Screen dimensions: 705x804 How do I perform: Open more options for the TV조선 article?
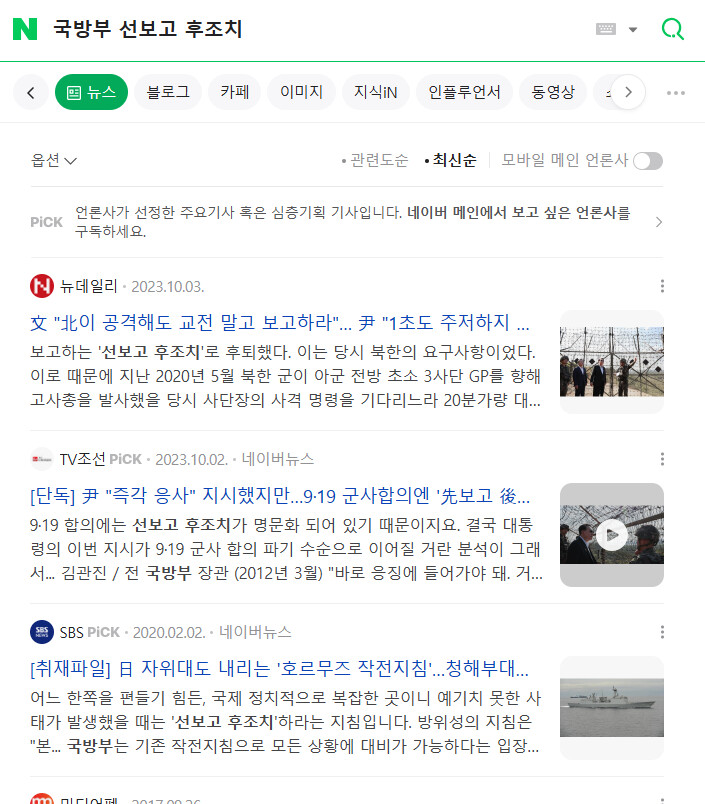click(x=662, y=459)
